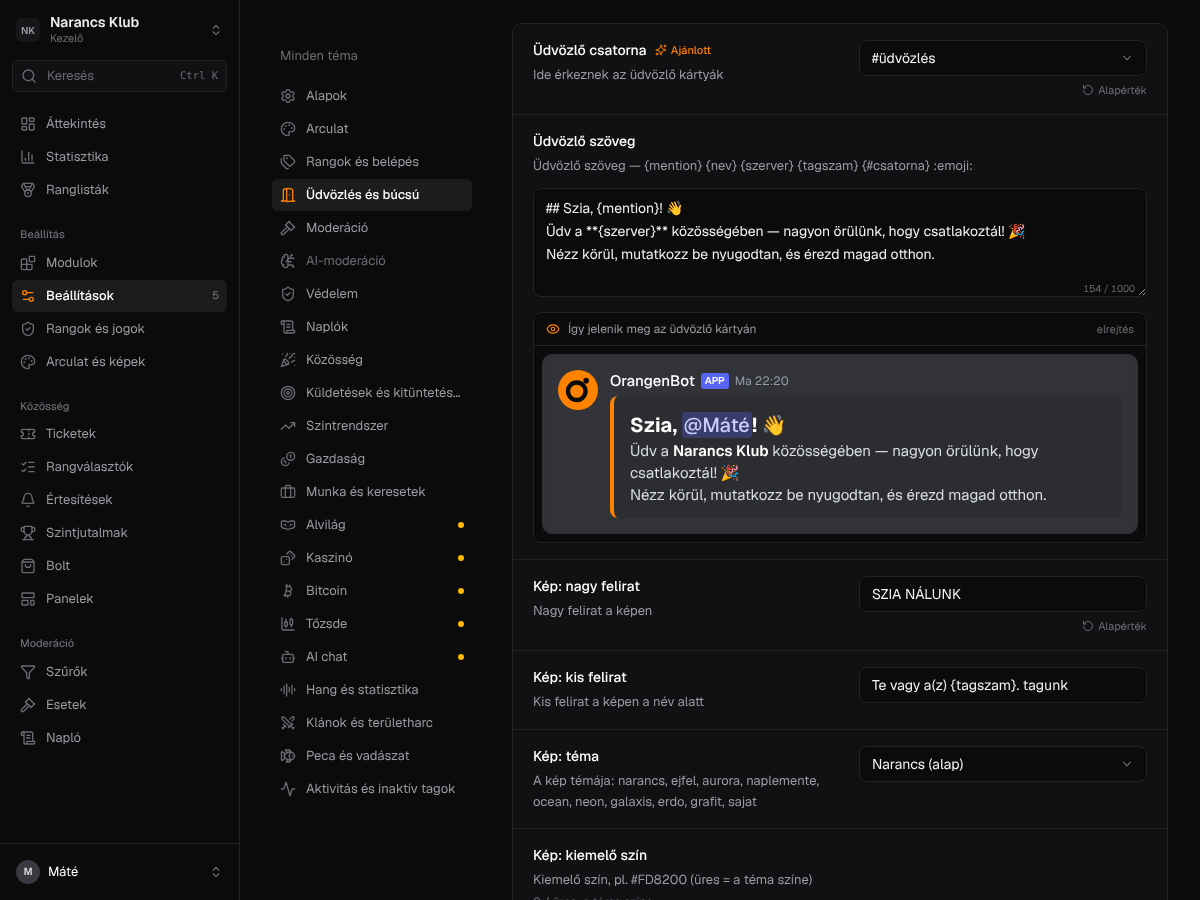Image resolution: width=1200 pixels, height=900 pixels.
Task: Click the Te vagy a(z) {tagszam}. tagunk field
Action: 1003,685
